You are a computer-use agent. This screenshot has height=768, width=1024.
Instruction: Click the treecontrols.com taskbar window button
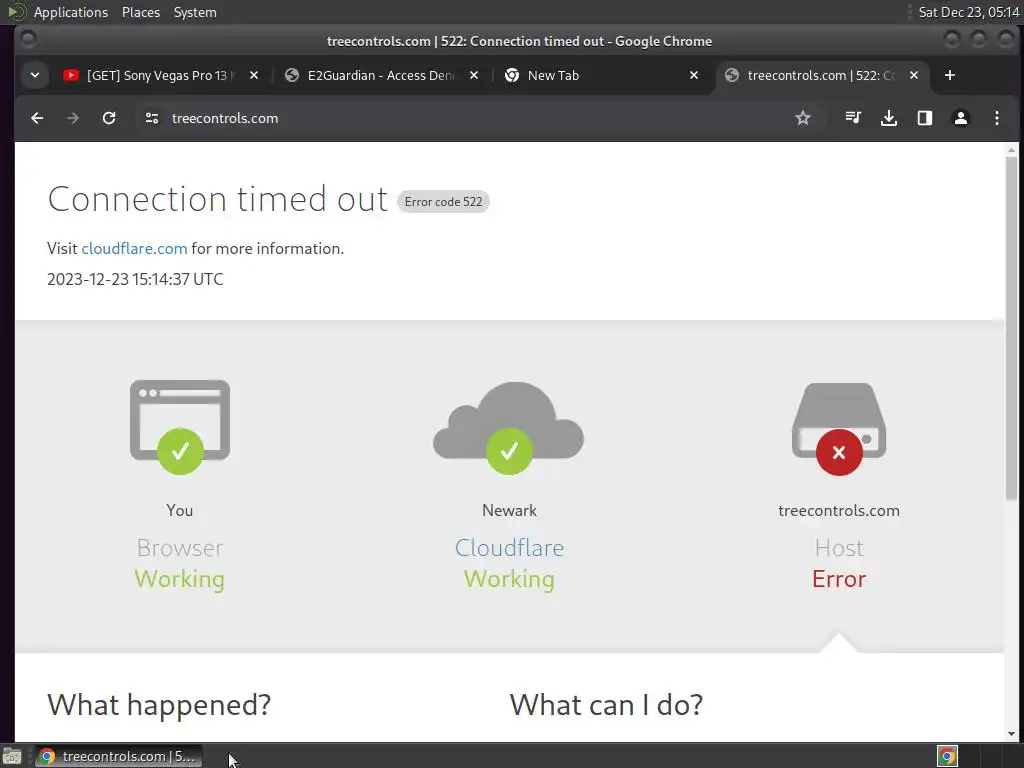[x=119, y=757]
